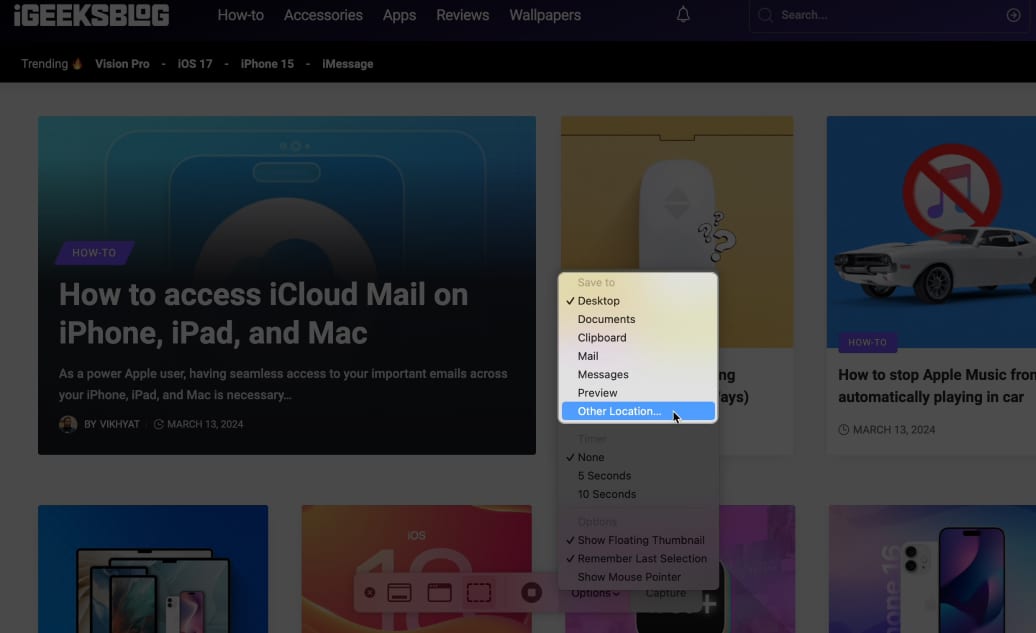This screenshot has width=1036, height=633.
Task: Select Capture Selected Window icon in screenshot toolbar
Action: point(439,593)
